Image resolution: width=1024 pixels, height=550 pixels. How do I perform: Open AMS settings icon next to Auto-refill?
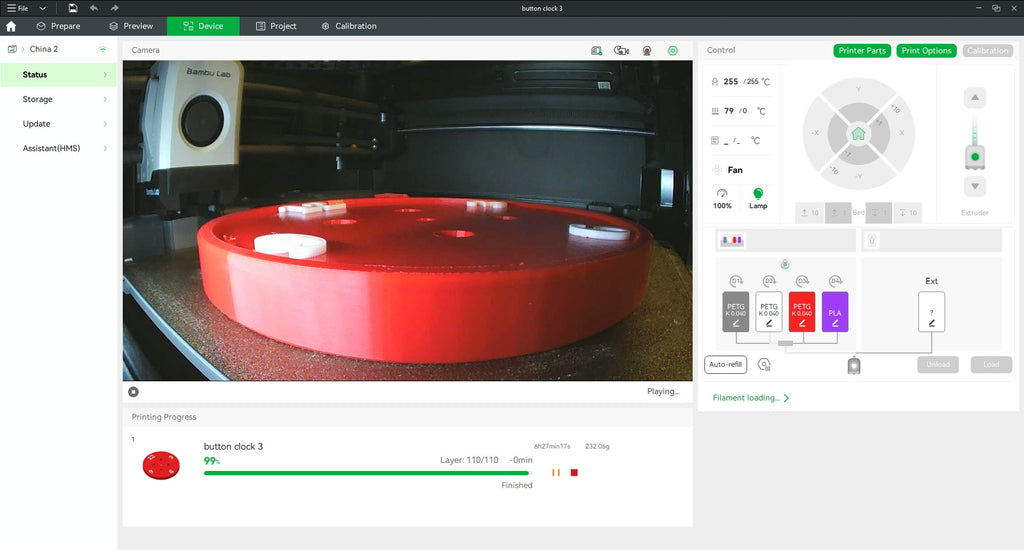pos(764,364)
